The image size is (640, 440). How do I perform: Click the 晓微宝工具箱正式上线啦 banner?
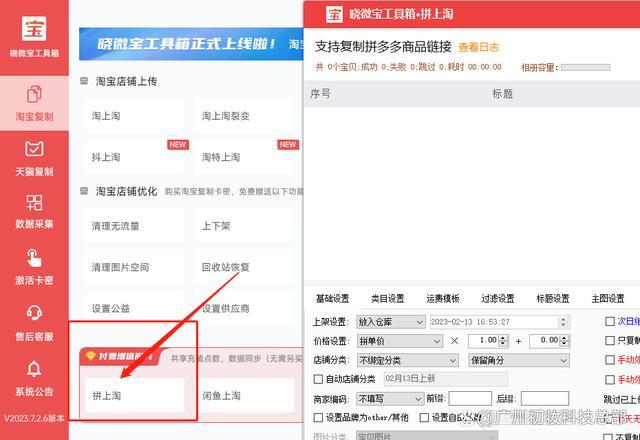[x=191, y=44]
